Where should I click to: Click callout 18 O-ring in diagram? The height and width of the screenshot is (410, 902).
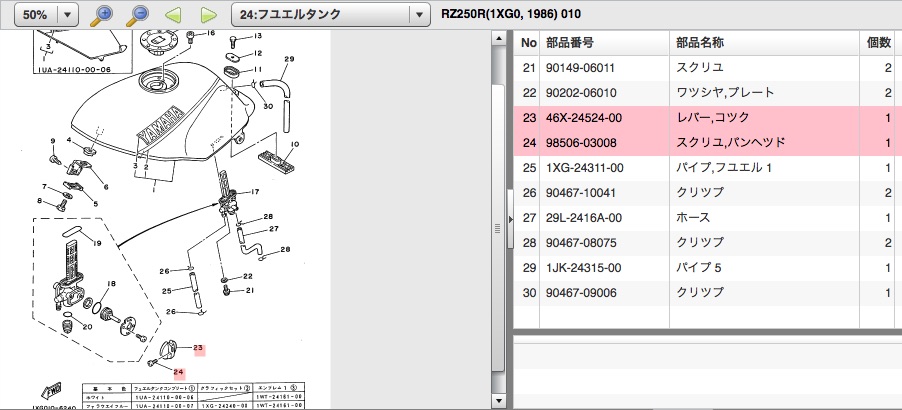click(x=112, y=283)
